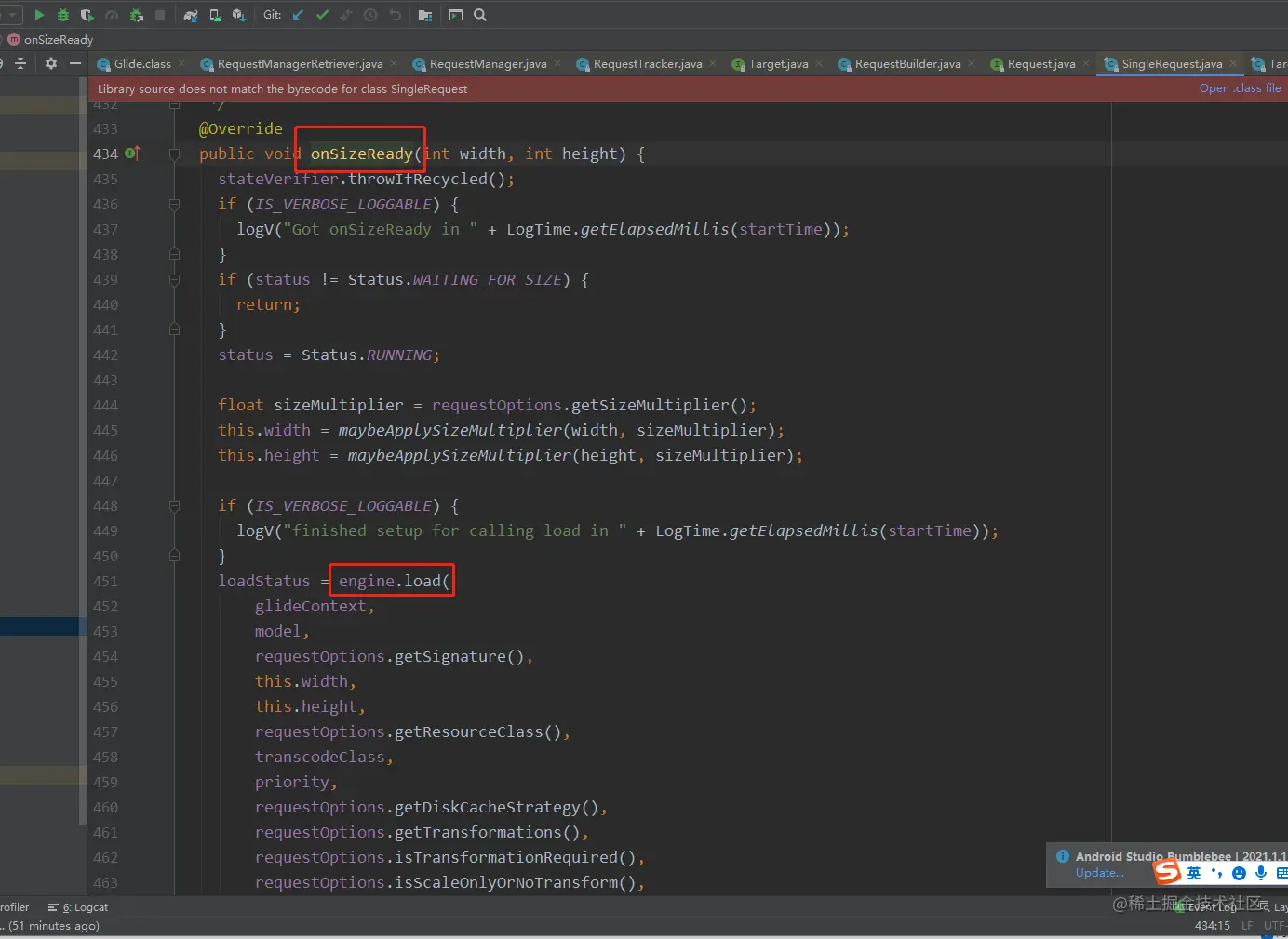Close the Target.java tab
Image resolution: width=1288 pixels, height=939 pixels.
tap(819, 63)
